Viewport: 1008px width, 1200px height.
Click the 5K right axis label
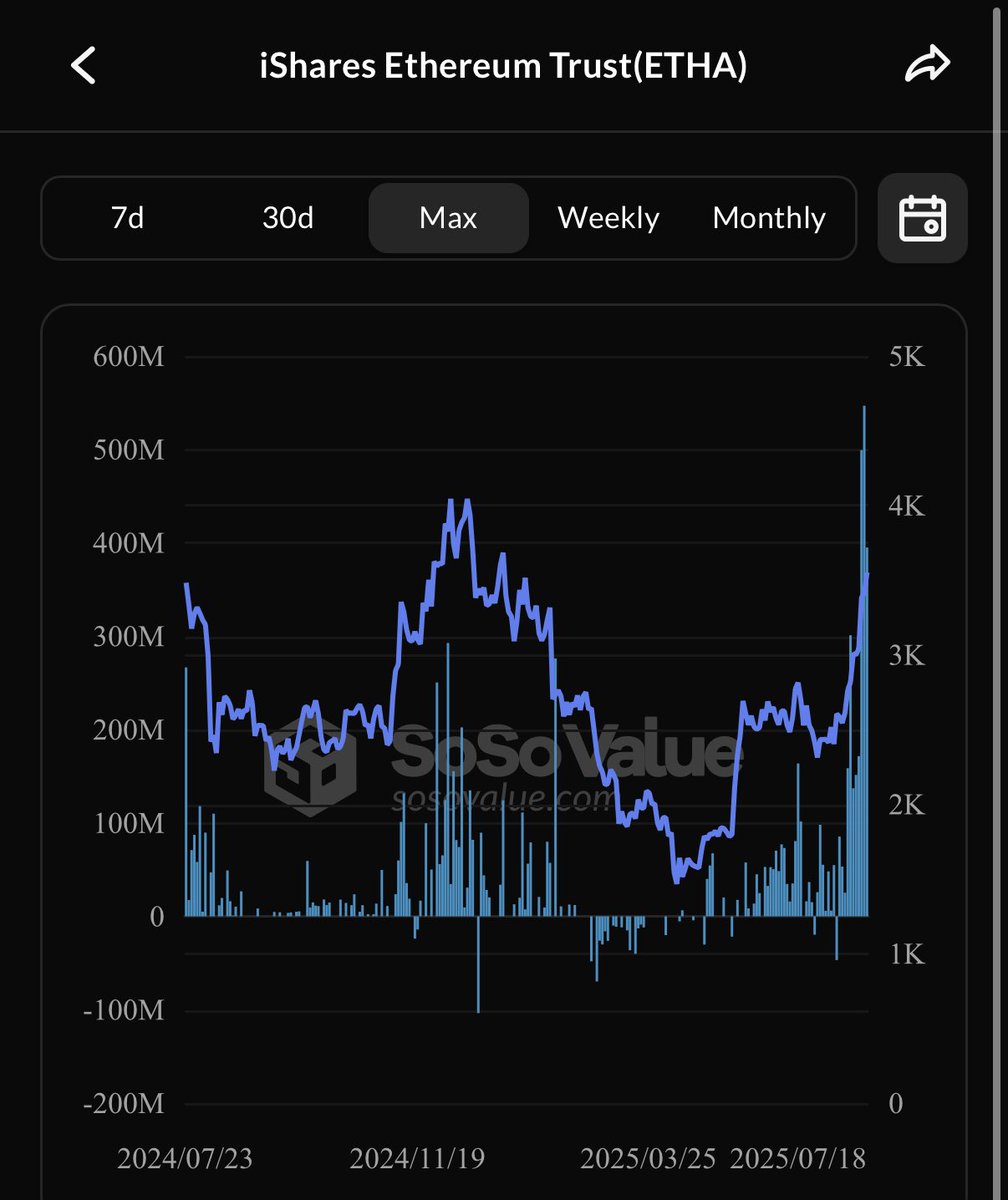point(907,357)
